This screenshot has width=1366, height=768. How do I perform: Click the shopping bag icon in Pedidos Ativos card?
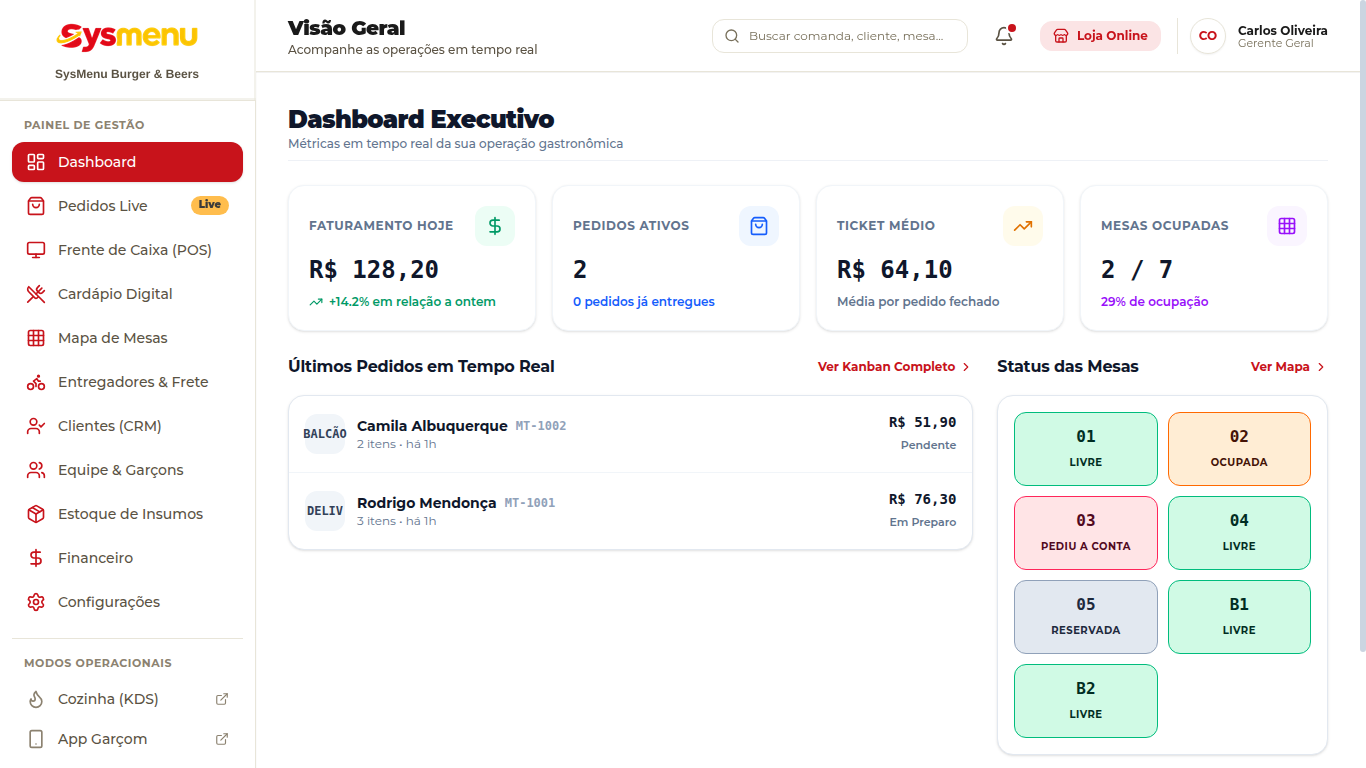[x=759, y=226]
